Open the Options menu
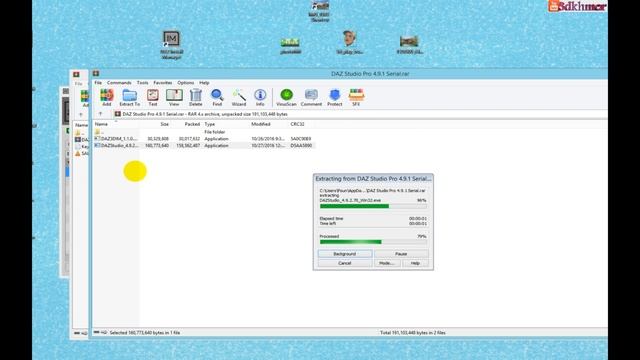This screenshot has width=640, height=360. pyautogui.click(x=186, y=83)
